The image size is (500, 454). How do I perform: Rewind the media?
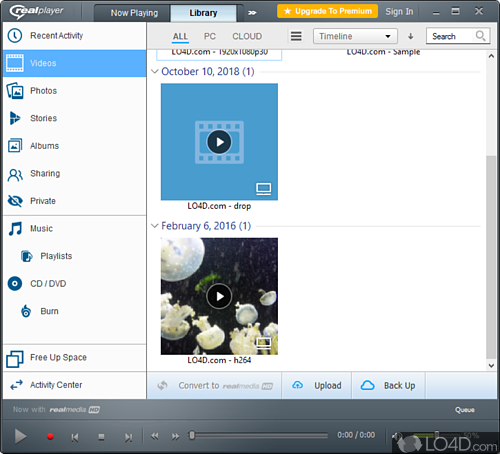(x=155, y=436)
